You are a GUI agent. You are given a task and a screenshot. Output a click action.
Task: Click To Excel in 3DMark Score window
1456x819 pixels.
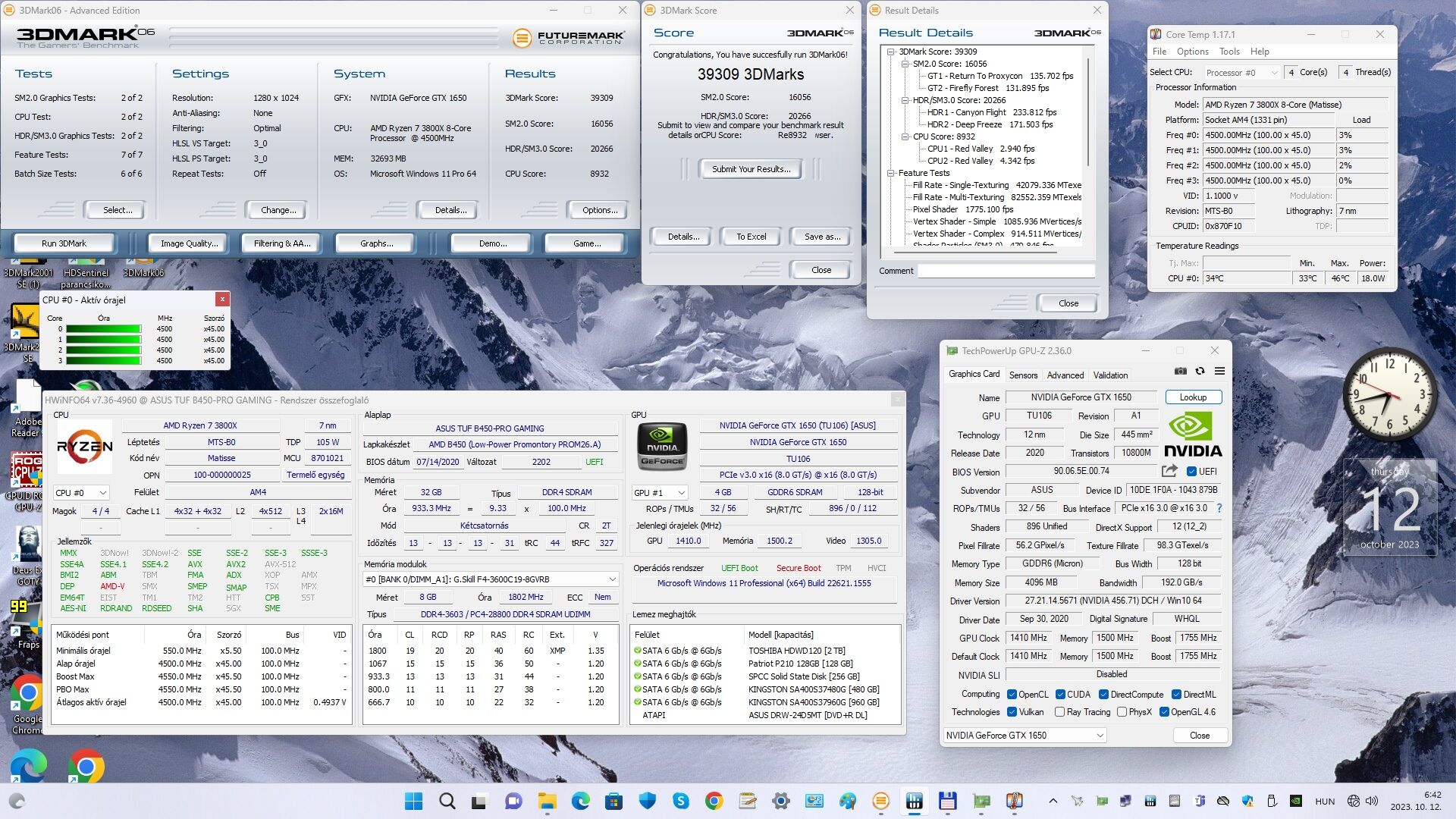(x=751, y=237)
